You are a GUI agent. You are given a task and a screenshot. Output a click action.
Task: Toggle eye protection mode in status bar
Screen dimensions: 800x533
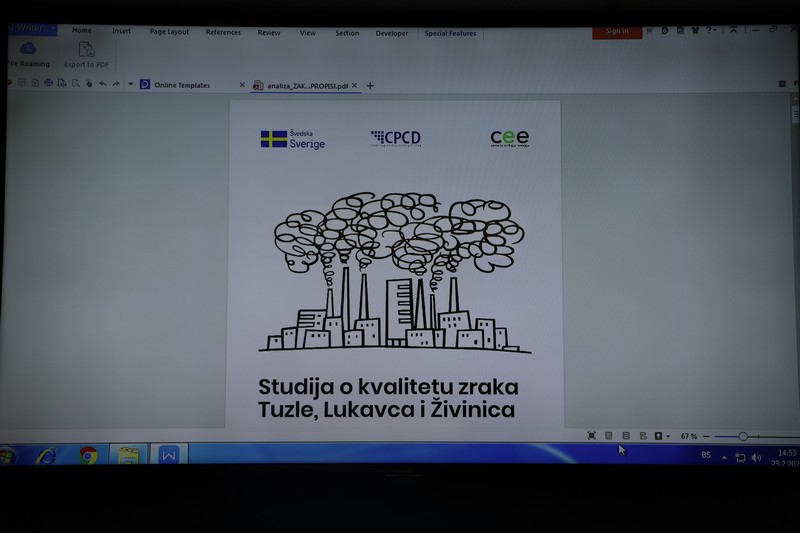(659, 436)
